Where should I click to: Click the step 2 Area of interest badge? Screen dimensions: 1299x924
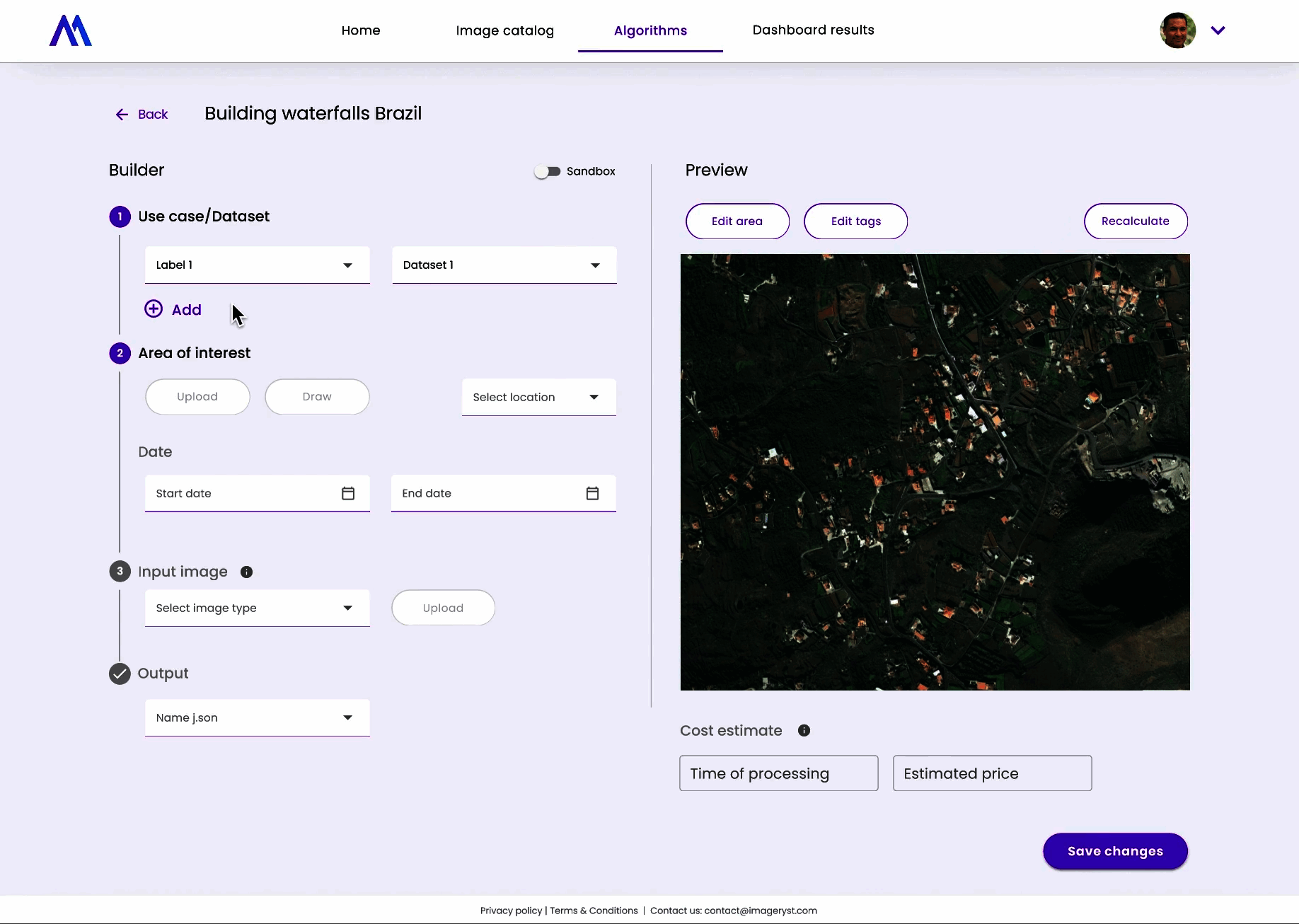pos(120,353)
